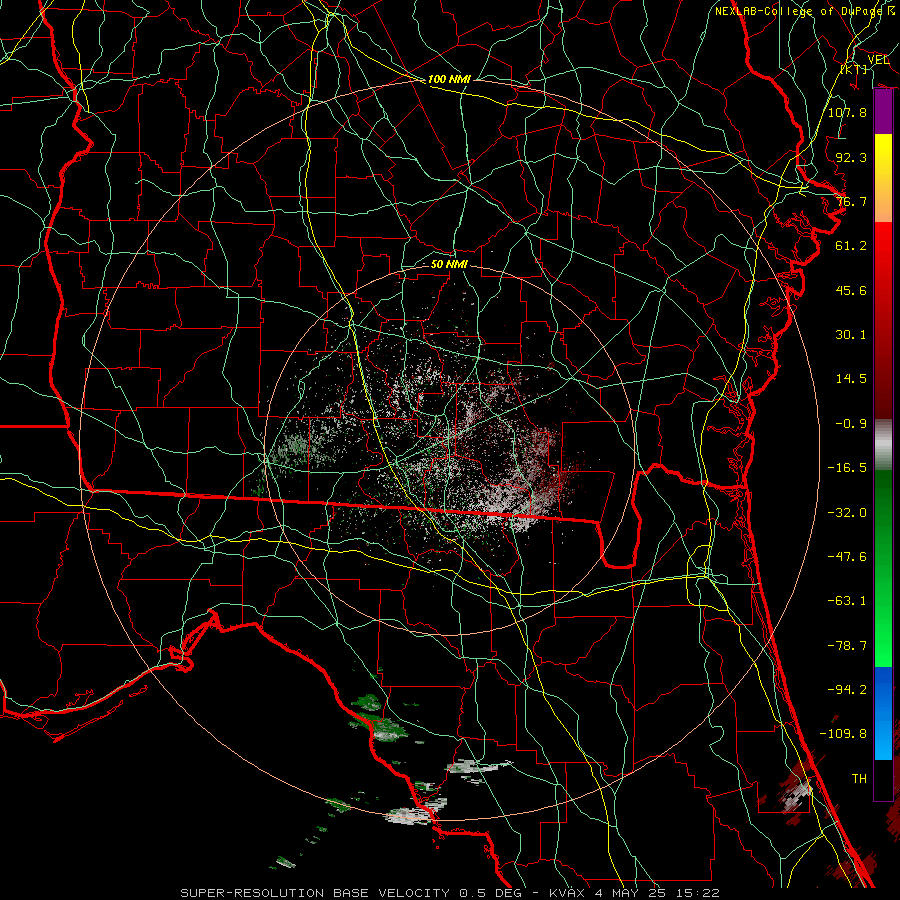Click the 61.2 legend value
This screenshot has width=900, height=900.
[851, 246]
